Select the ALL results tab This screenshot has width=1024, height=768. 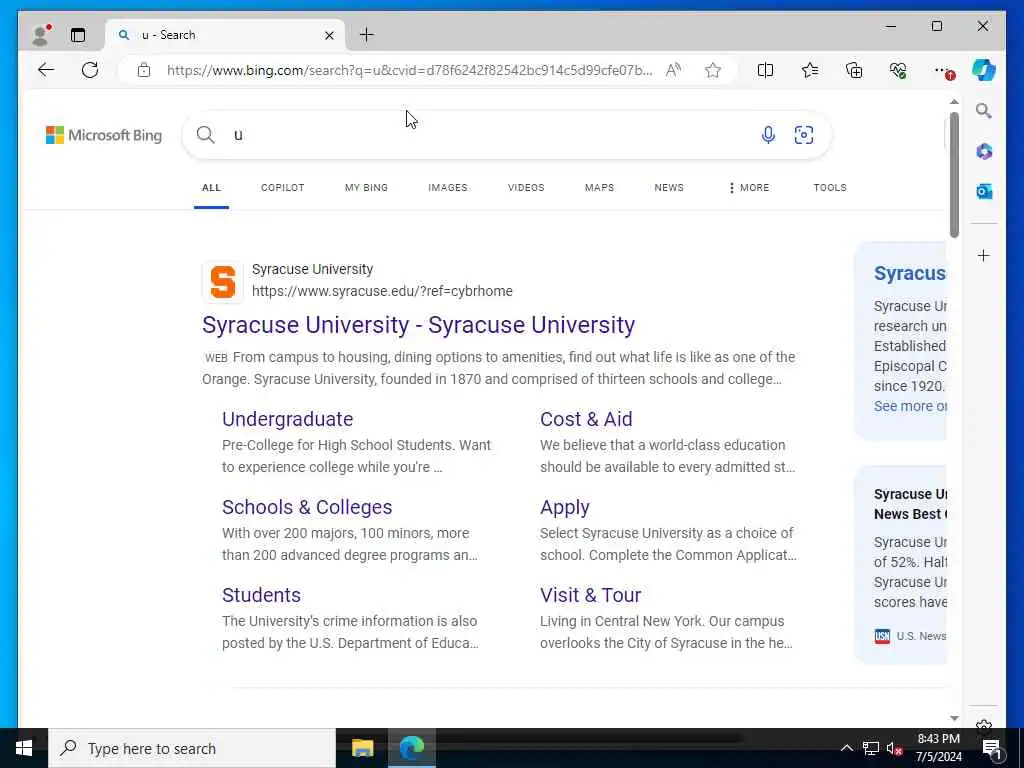click(x=212, y=187)
